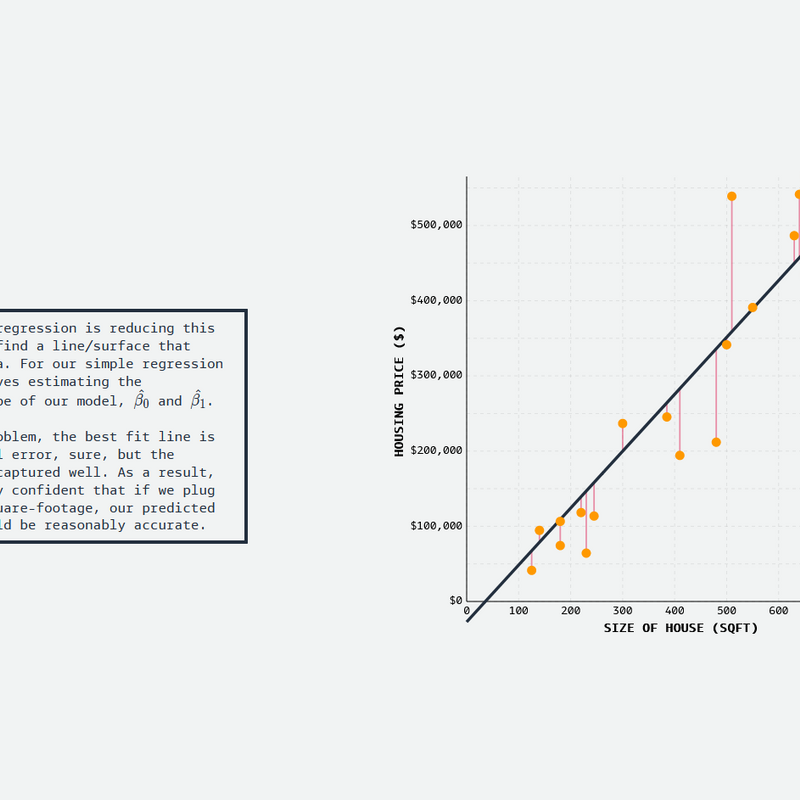This screenshot has width=800, height=800.
Task: Click the longest pink residual line
Action: click(x=730, y=264)
